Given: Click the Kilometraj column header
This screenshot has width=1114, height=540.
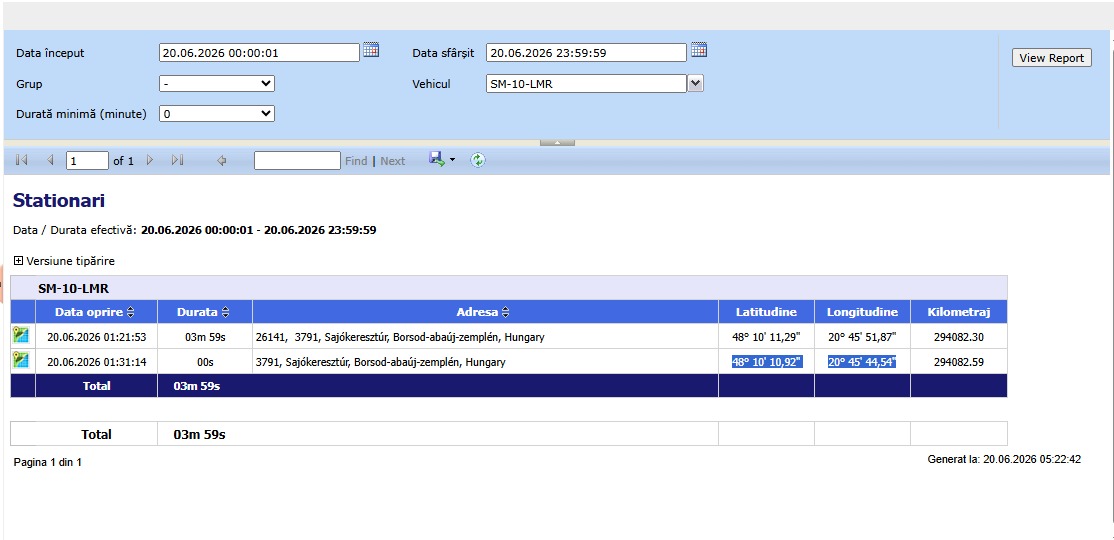Looking at the screenshot, I should pyautogui.click(x=958, y=312).
